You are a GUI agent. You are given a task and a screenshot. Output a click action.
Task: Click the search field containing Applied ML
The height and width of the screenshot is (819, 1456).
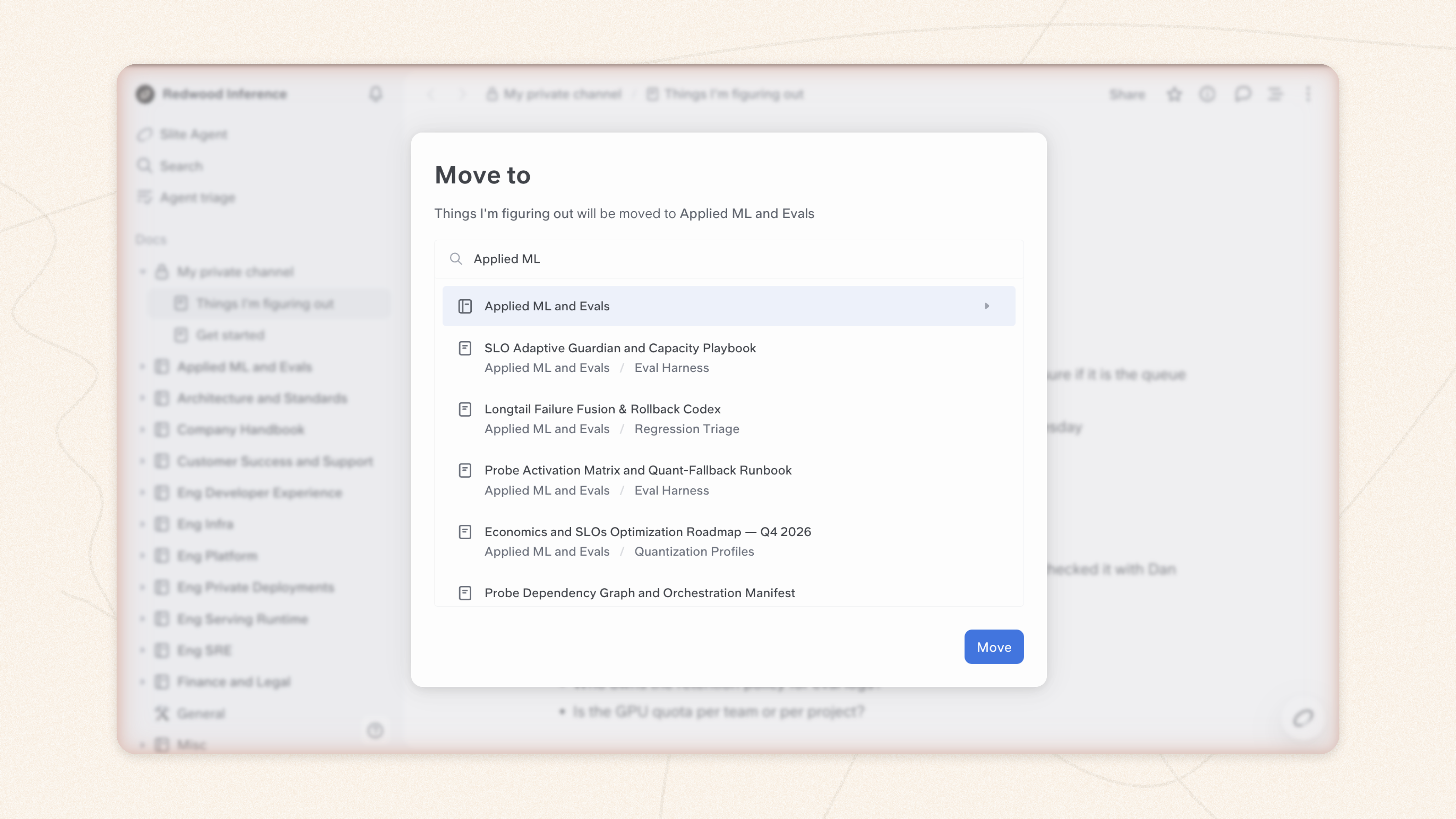point(729,259)
